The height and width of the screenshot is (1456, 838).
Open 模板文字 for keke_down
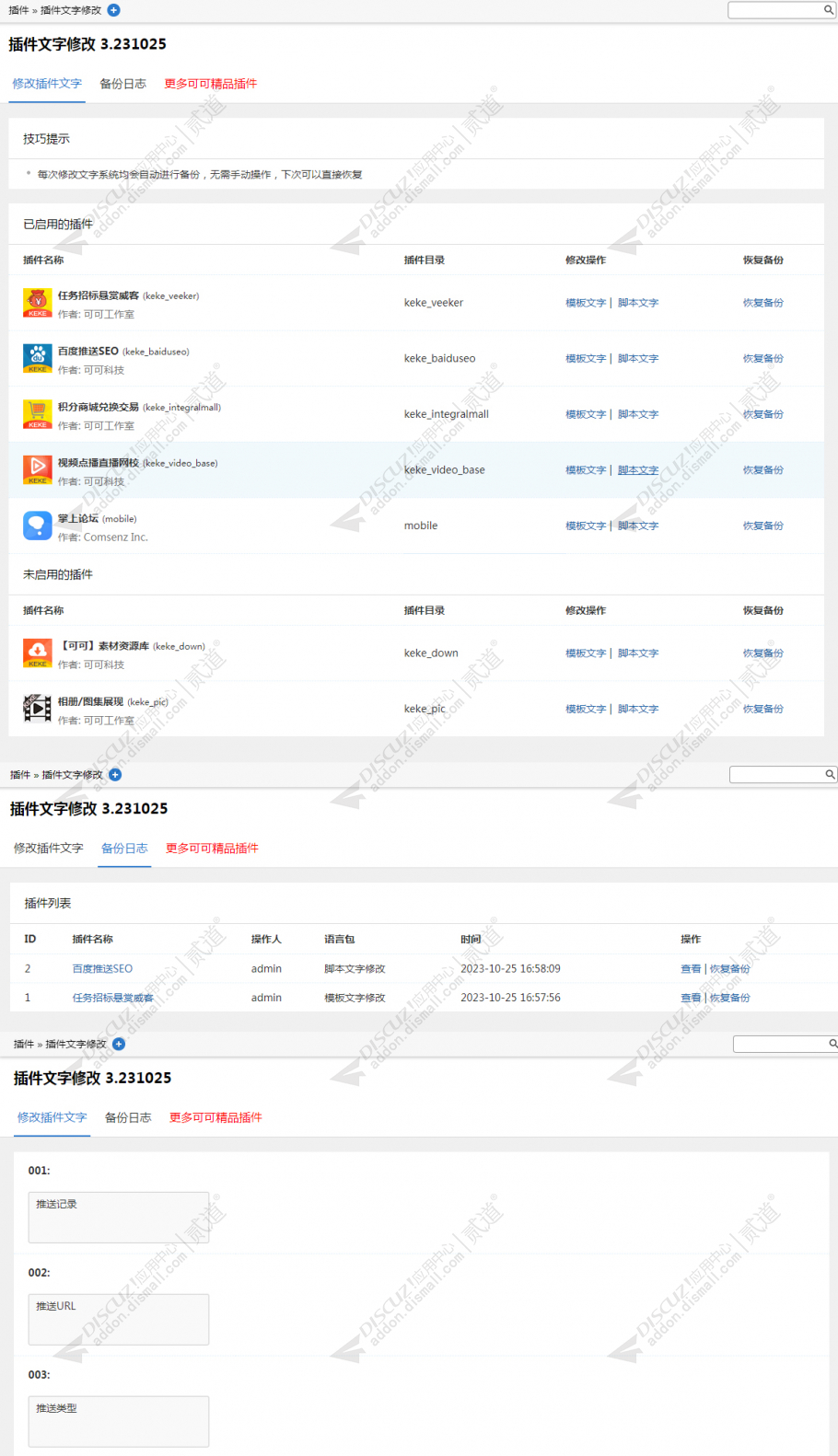coord(586,653)
